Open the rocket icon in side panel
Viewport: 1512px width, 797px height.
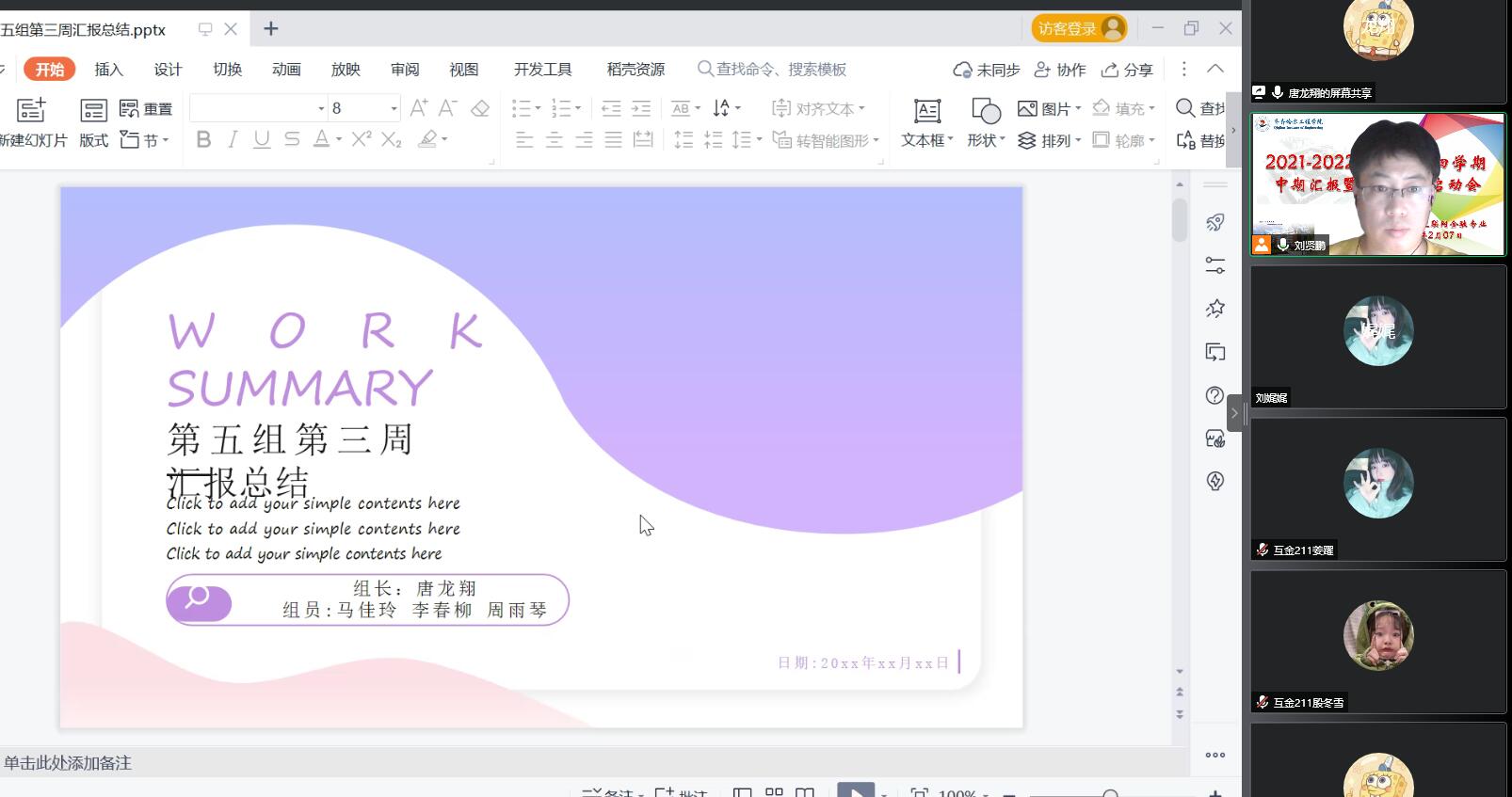coord(1215,222)
